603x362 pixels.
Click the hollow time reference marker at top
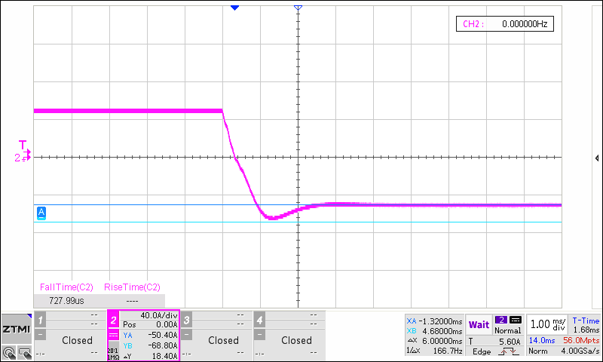[298, 7]
